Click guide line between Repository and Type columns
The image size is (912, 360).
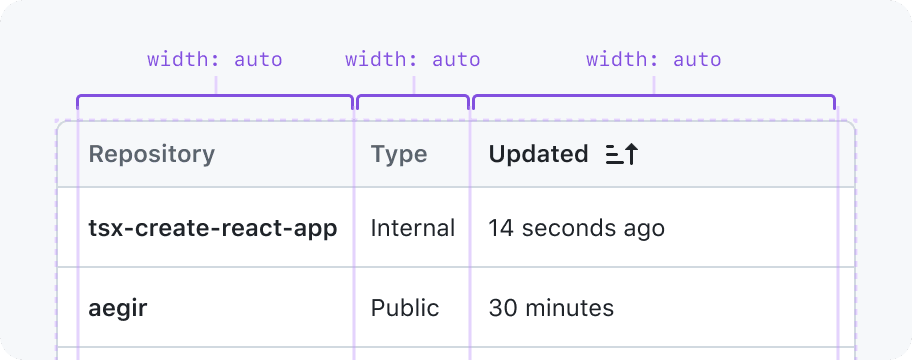coord(354,233)
